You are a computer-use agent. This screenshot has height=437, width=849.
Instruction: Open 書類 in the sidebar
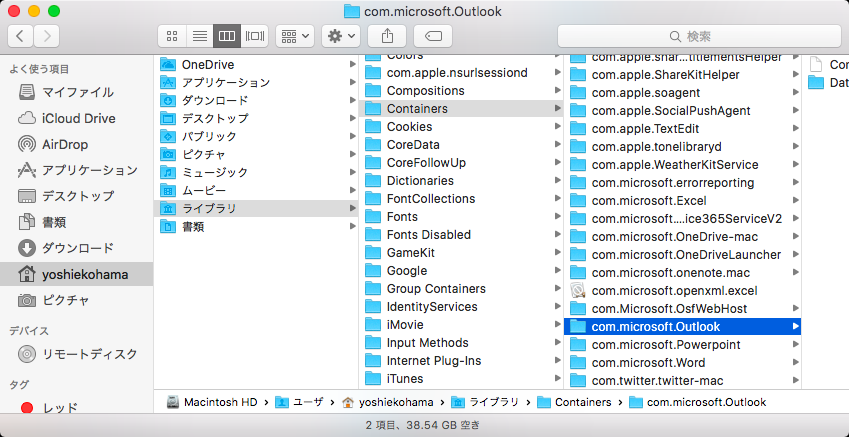click(x=76, y=222)
